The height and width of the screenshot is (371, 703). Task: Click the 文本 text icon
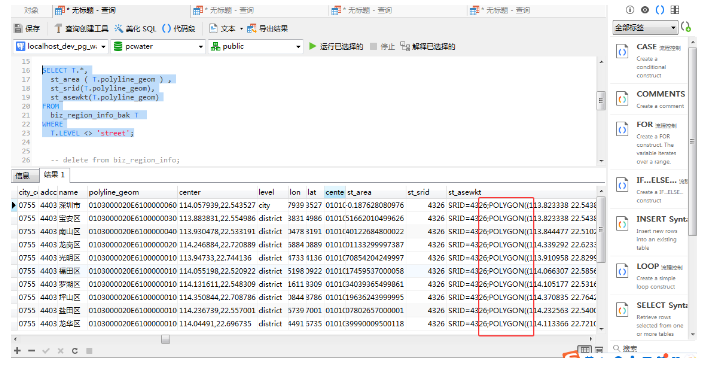[213, 28]
